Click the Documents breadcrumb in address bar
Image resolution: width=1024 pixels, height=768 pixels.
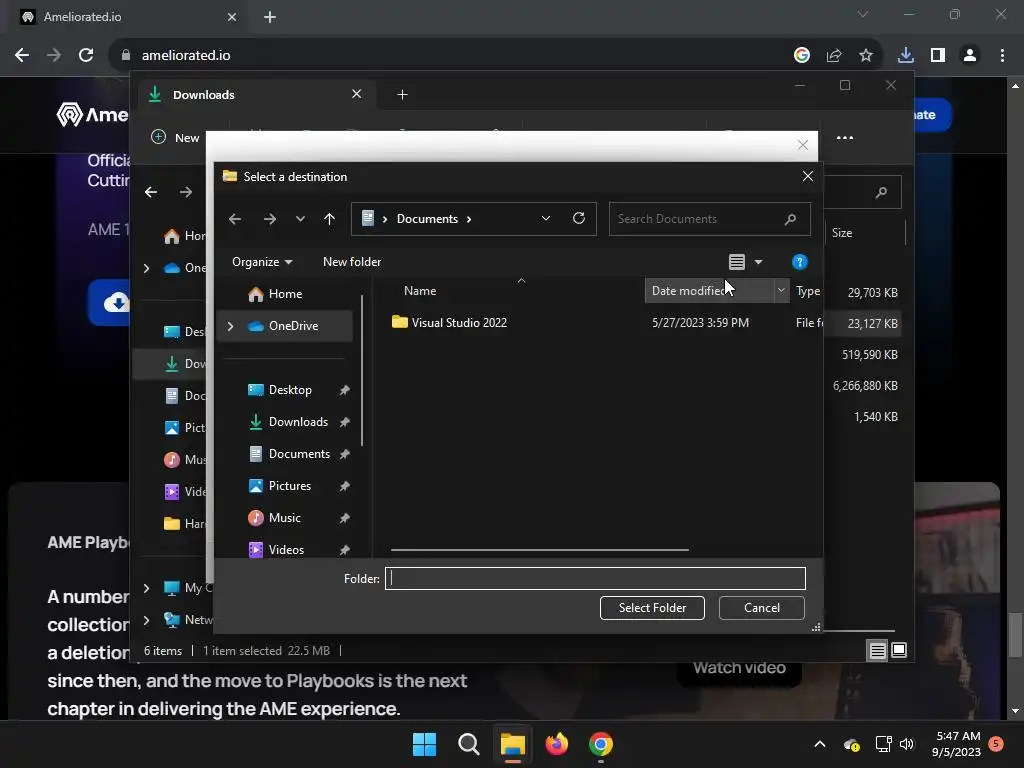(x=427, y=219)
